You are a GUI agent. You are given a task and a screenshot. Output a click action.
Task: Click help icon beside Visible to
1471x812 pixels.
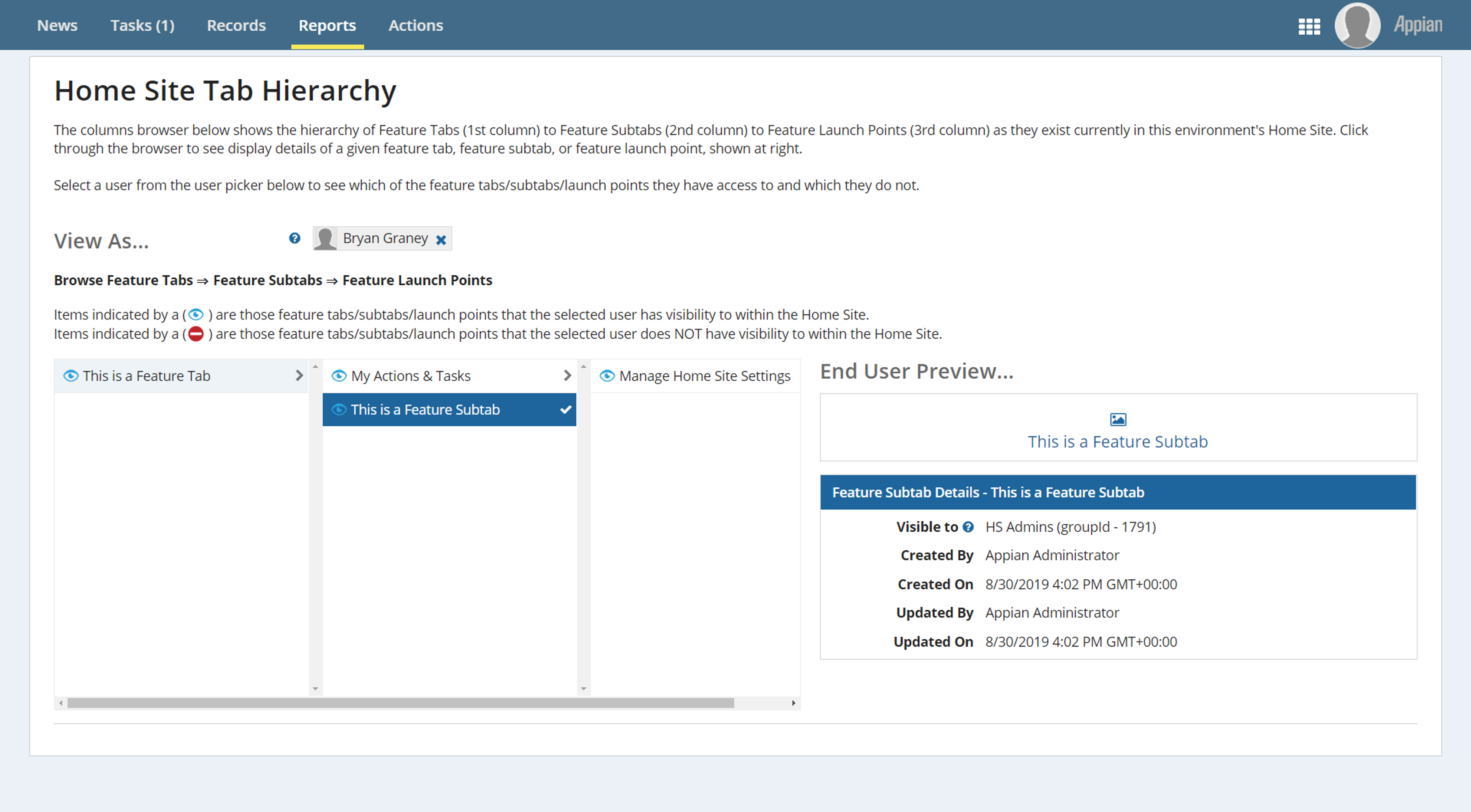point(968,527)
